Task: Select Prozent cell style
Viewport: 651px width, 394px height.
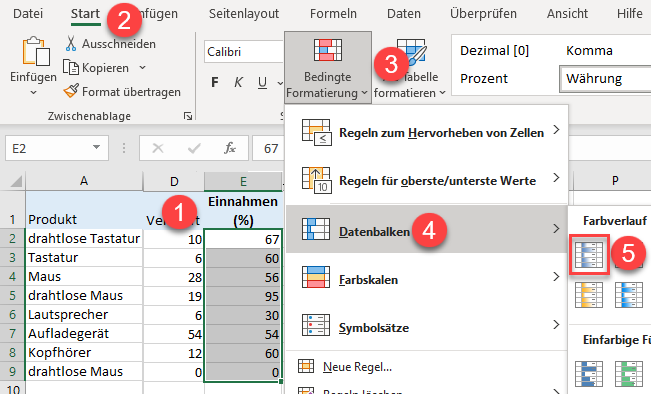Action: [484, 78]
